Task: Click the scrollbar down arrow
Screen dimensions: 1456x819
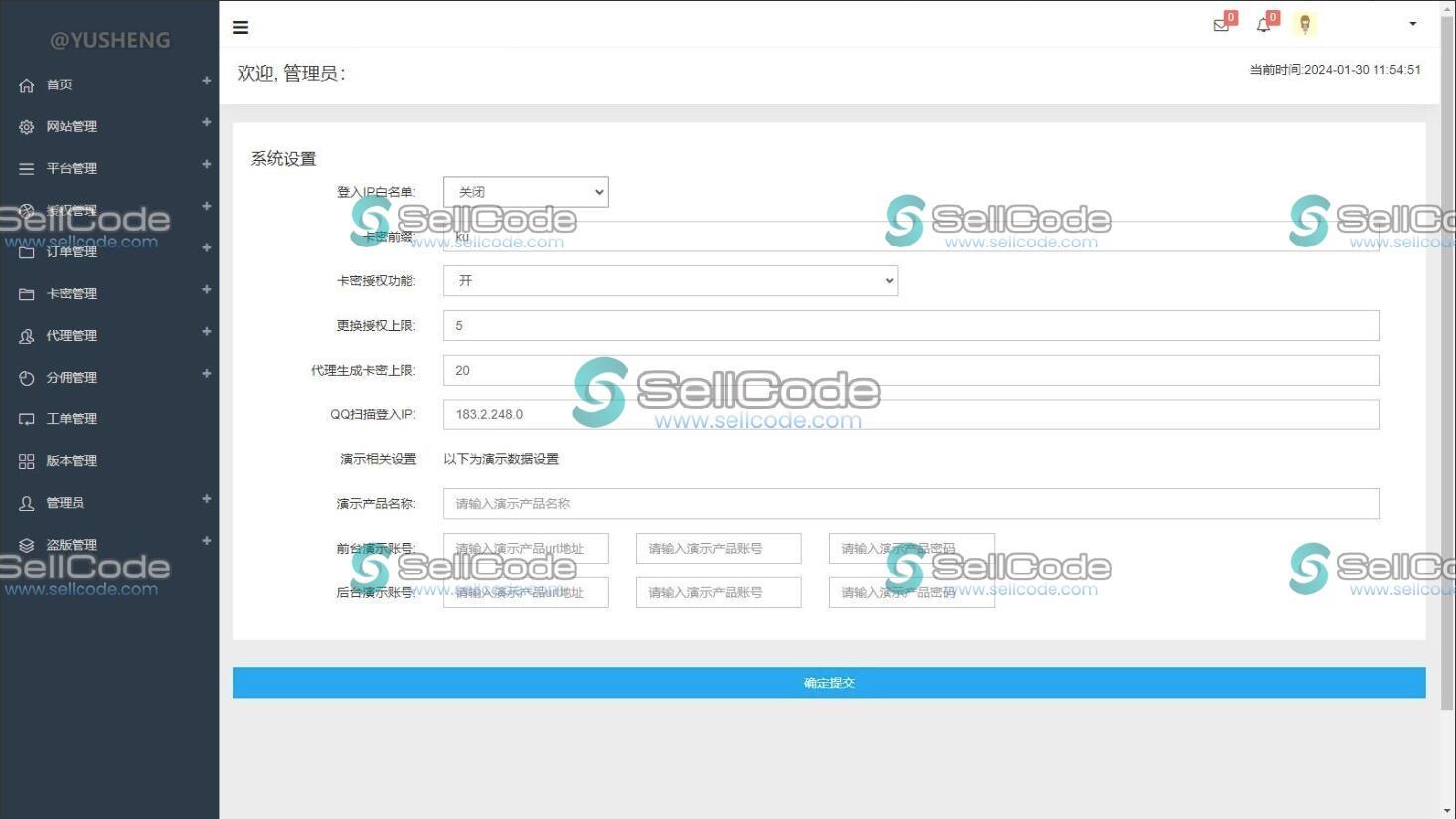Action: (1448, 811)
